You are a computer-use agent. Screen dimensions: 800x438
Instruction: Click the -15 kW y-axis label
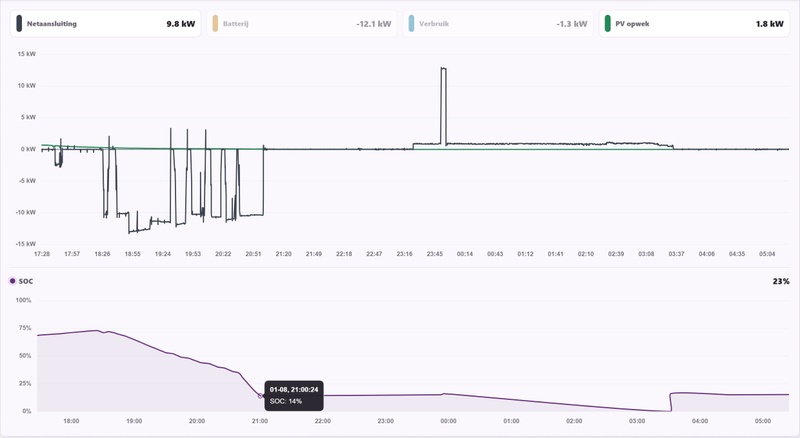pos(26,244)
